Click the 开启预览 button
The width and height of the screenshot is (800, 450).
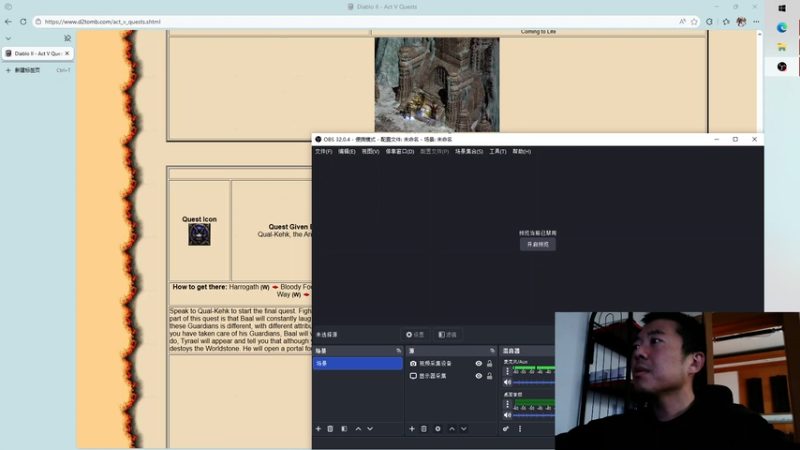(x=537, y=244)
